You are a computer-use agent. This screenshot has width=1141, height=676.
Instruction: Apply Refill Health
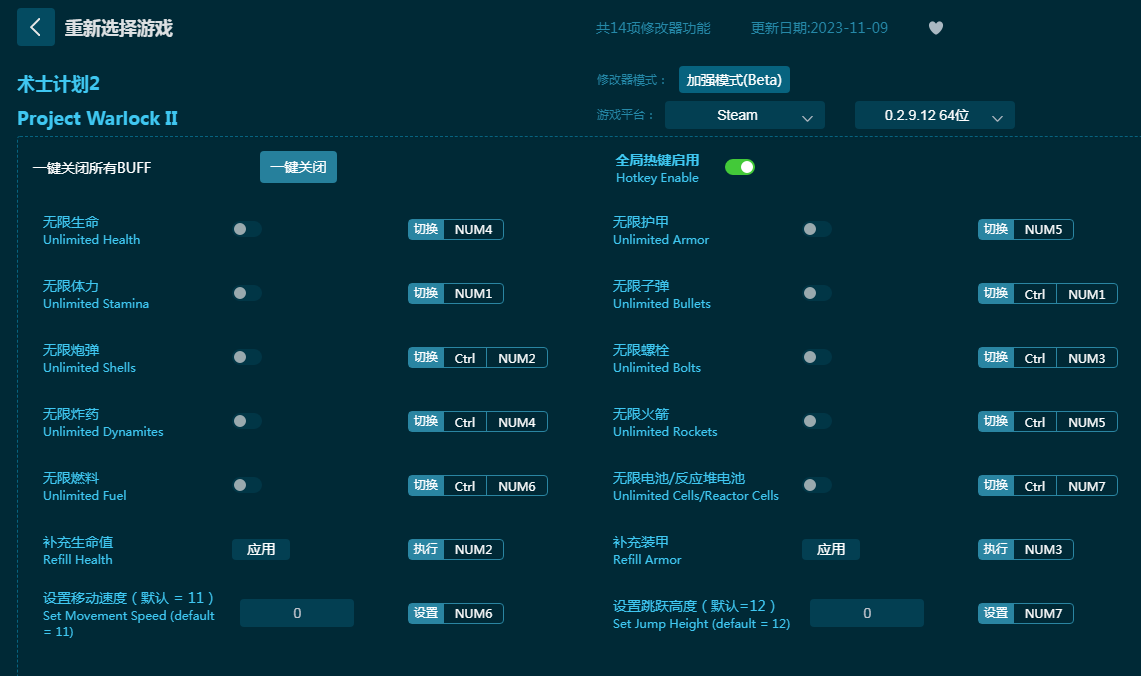point(261,549)
